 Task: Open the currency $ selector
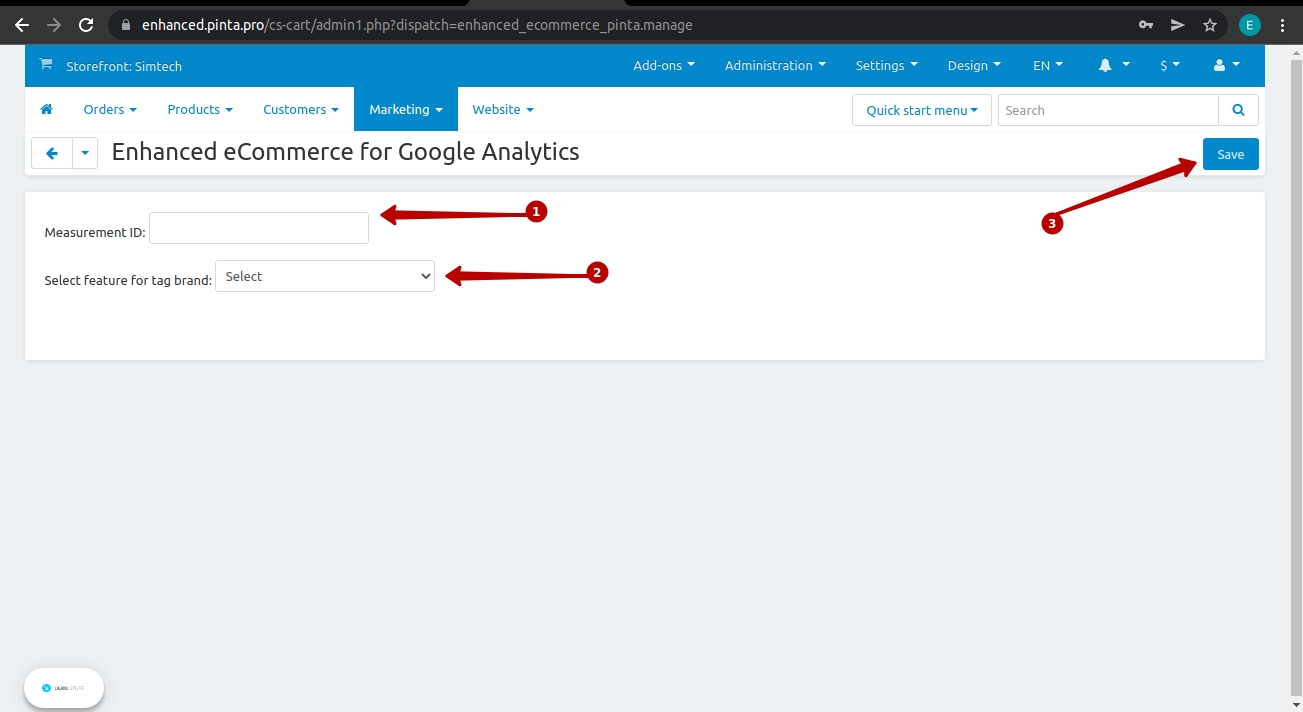[x=1169, y=65]
